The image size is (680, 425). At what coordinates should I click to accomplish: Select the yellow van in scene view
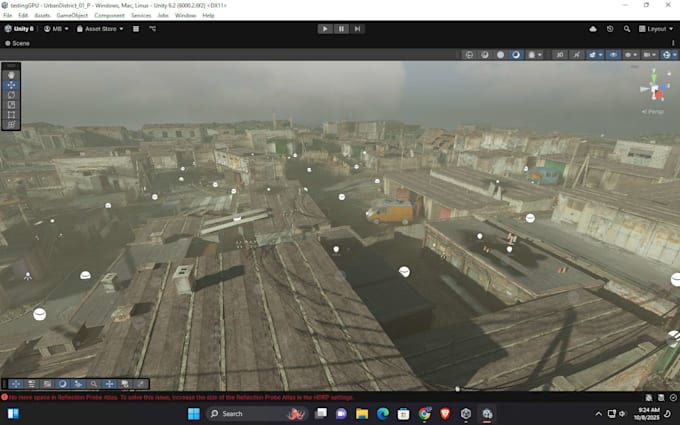click(x=392, y=212)
